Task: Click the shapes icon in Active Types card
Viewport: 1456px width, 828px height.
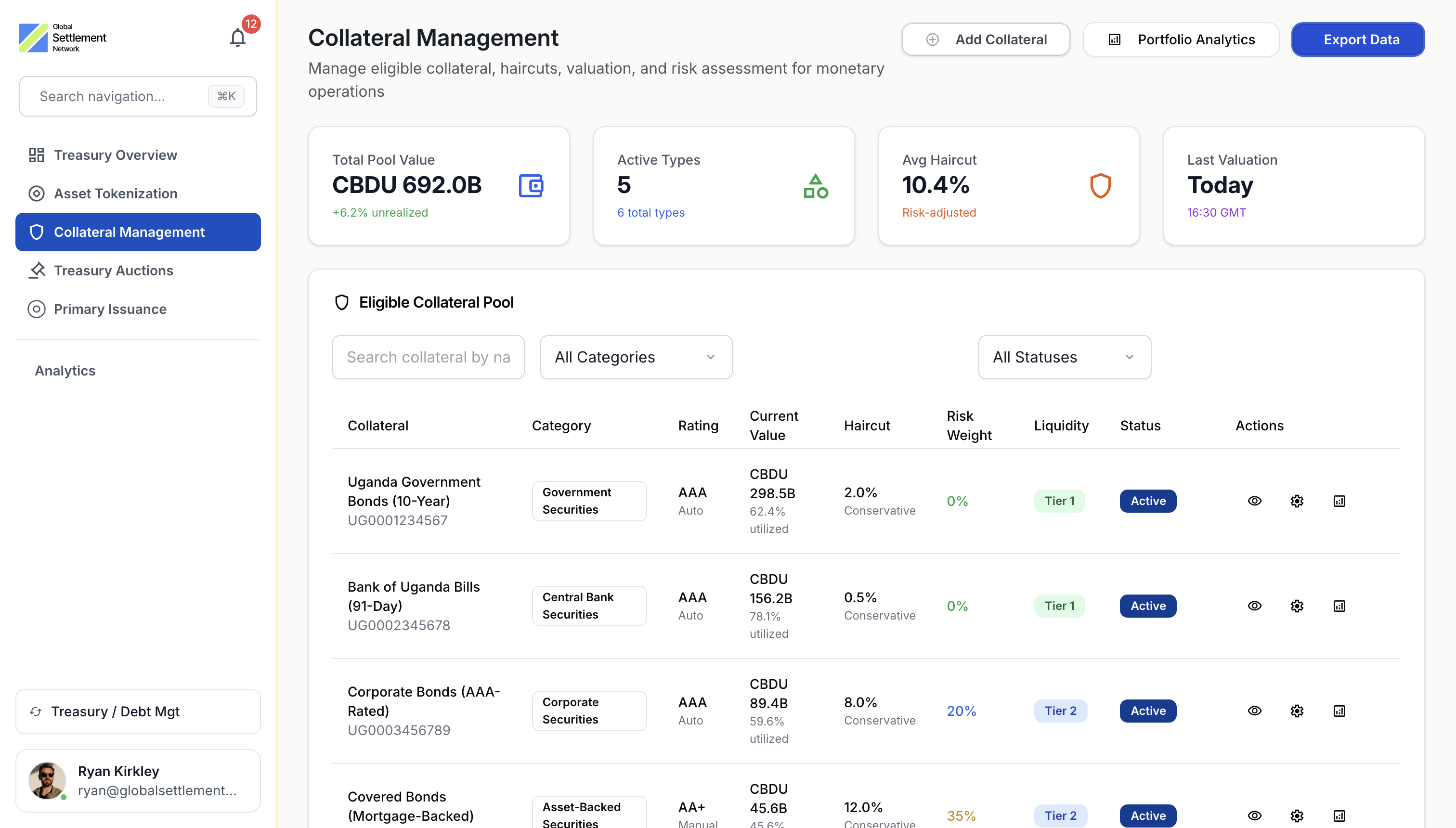Action: [815, 185]
